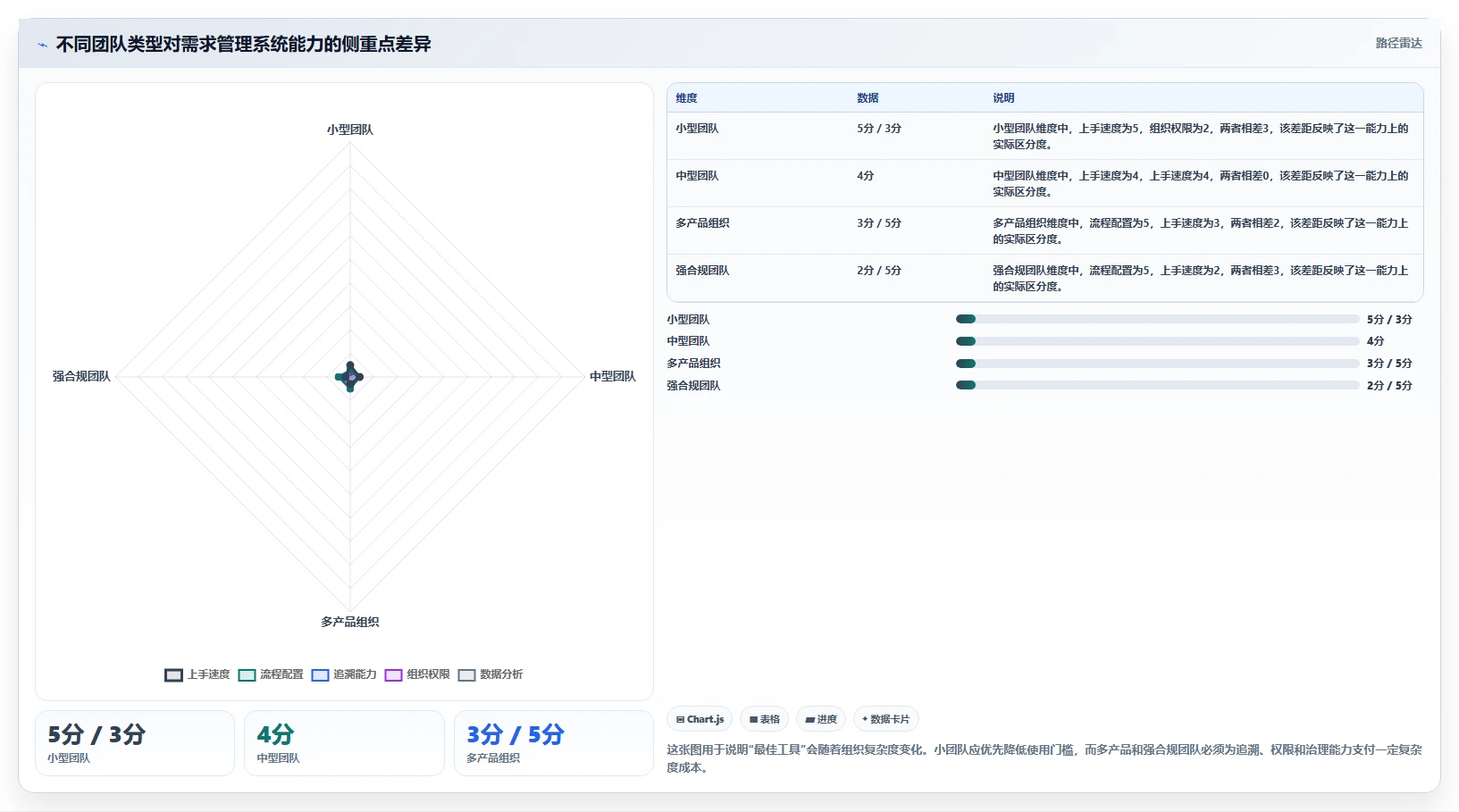Toggle the 组织权限 legend series

pyautogui.click(x=417, y=674)
